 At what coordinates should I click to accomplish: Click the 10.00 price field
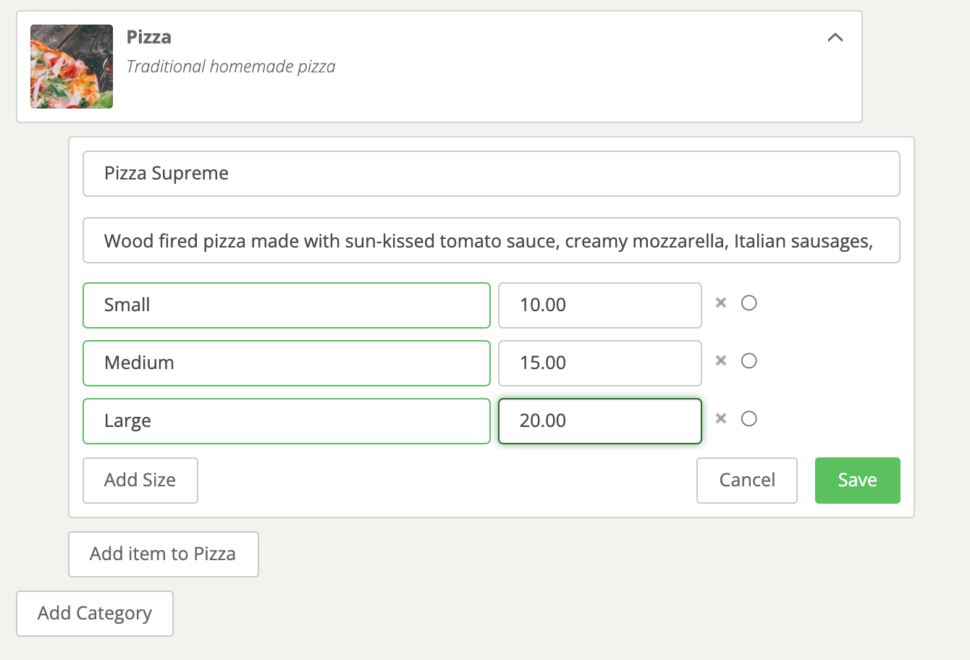pyautogui.click(x=599, y=305)
